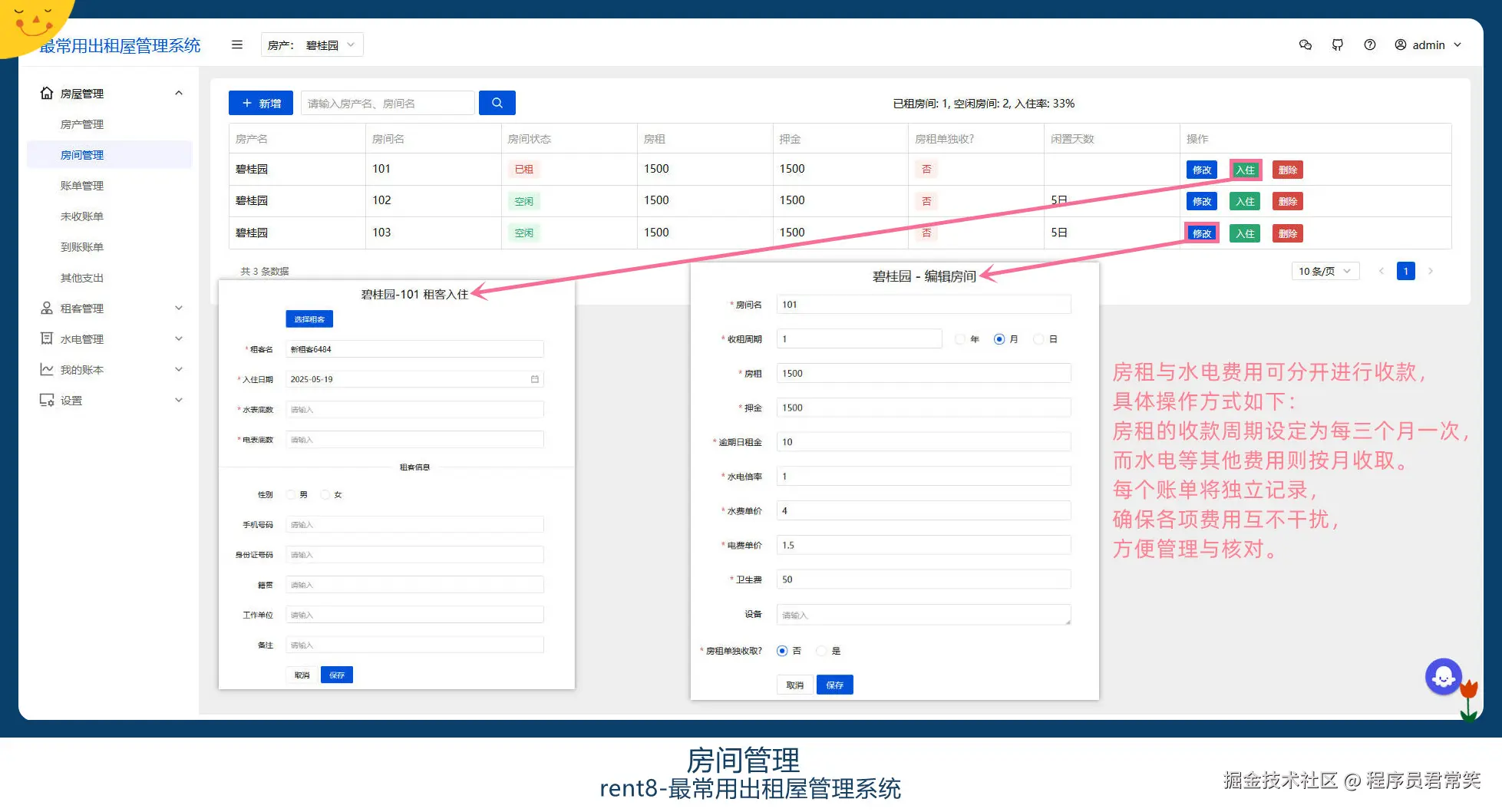
Task: Collapse the 房屋管理 sidebar section
Action: click(x=178, y=93)
